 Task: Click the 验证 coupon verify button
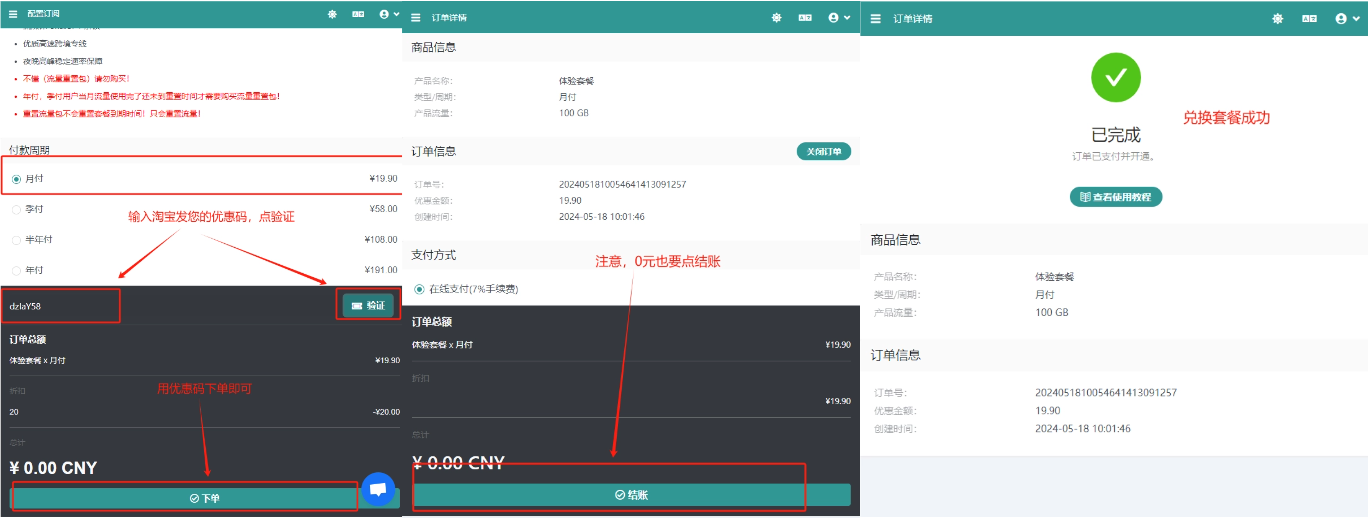coord(368,306)
